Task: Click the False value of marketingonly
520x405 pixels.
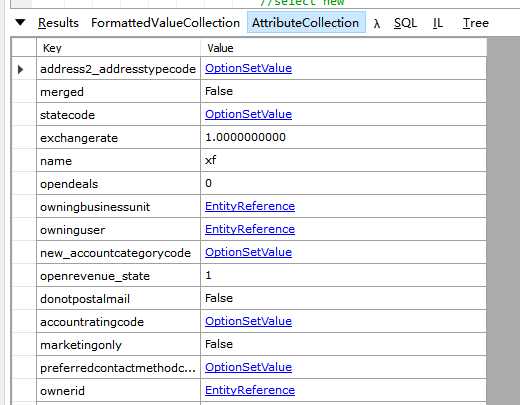Action: 219,344
